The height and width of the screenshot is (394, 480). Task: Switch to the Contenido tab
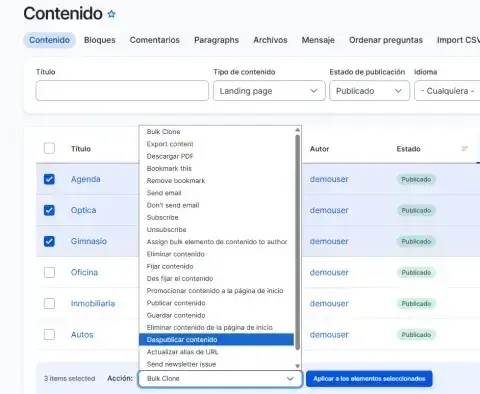coord(49,40)
